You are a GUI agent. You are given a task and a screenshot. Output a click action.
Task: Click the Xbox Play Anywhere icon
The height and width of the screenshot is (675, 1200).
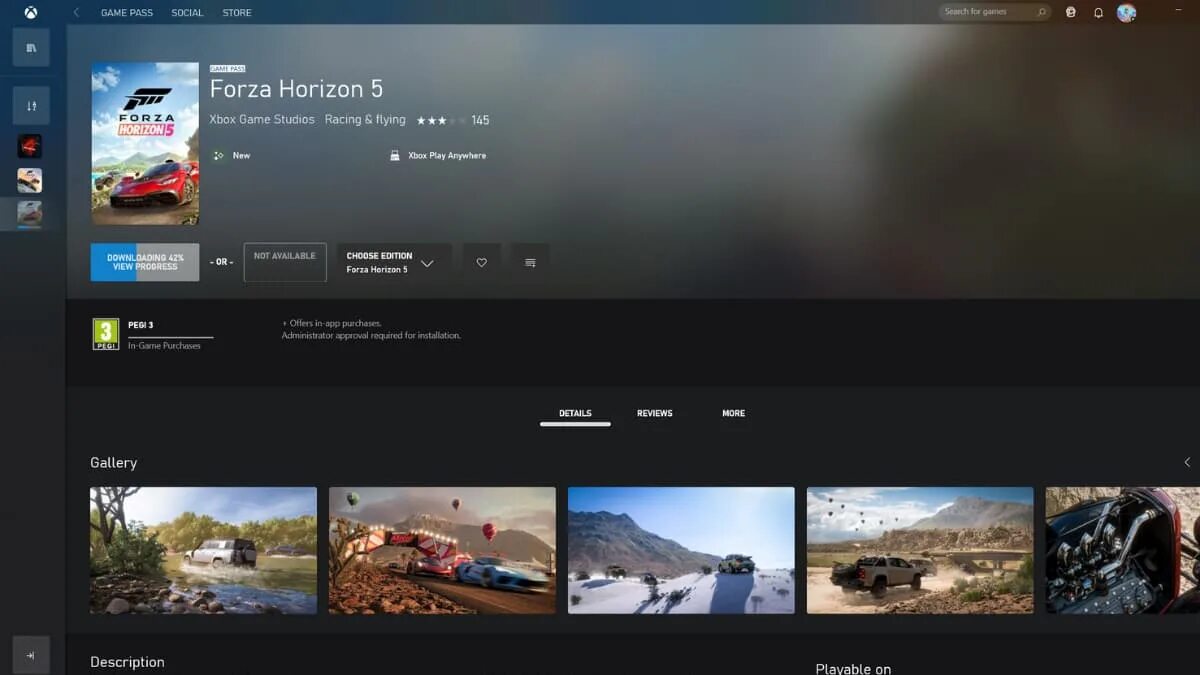395,156
